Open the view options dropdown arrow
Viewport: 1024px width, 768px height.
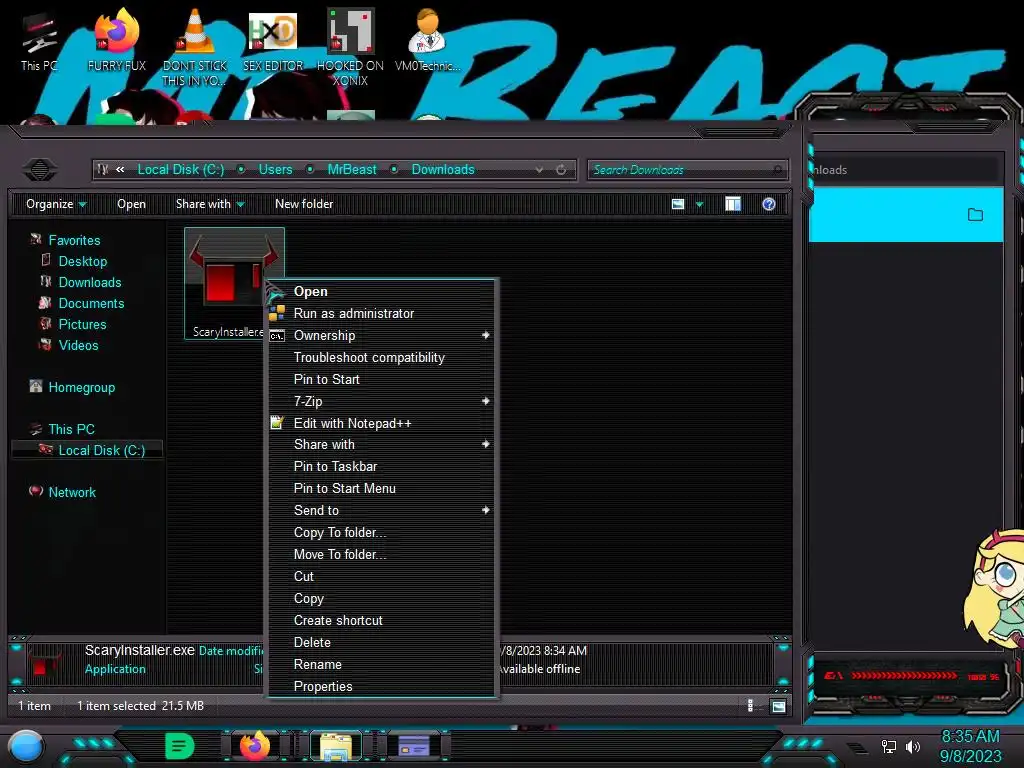tap(699, 204)
